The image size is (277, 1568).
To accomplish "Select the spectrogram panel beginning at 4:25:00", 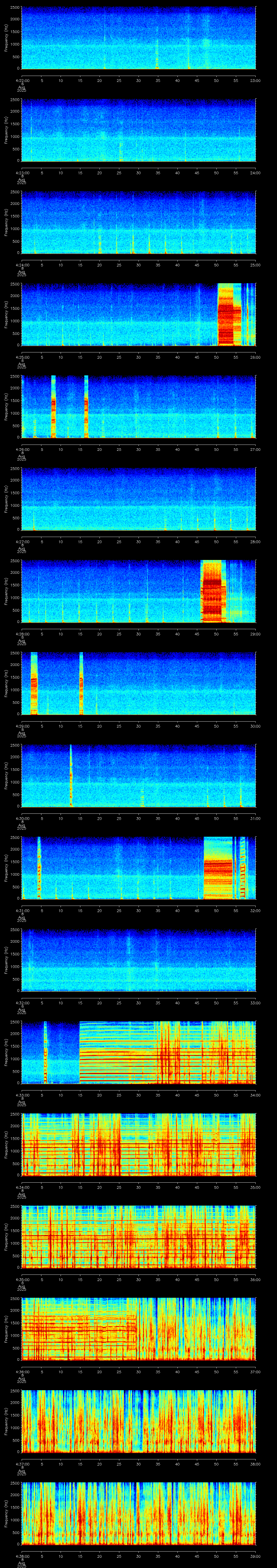I will coord(138,315).
